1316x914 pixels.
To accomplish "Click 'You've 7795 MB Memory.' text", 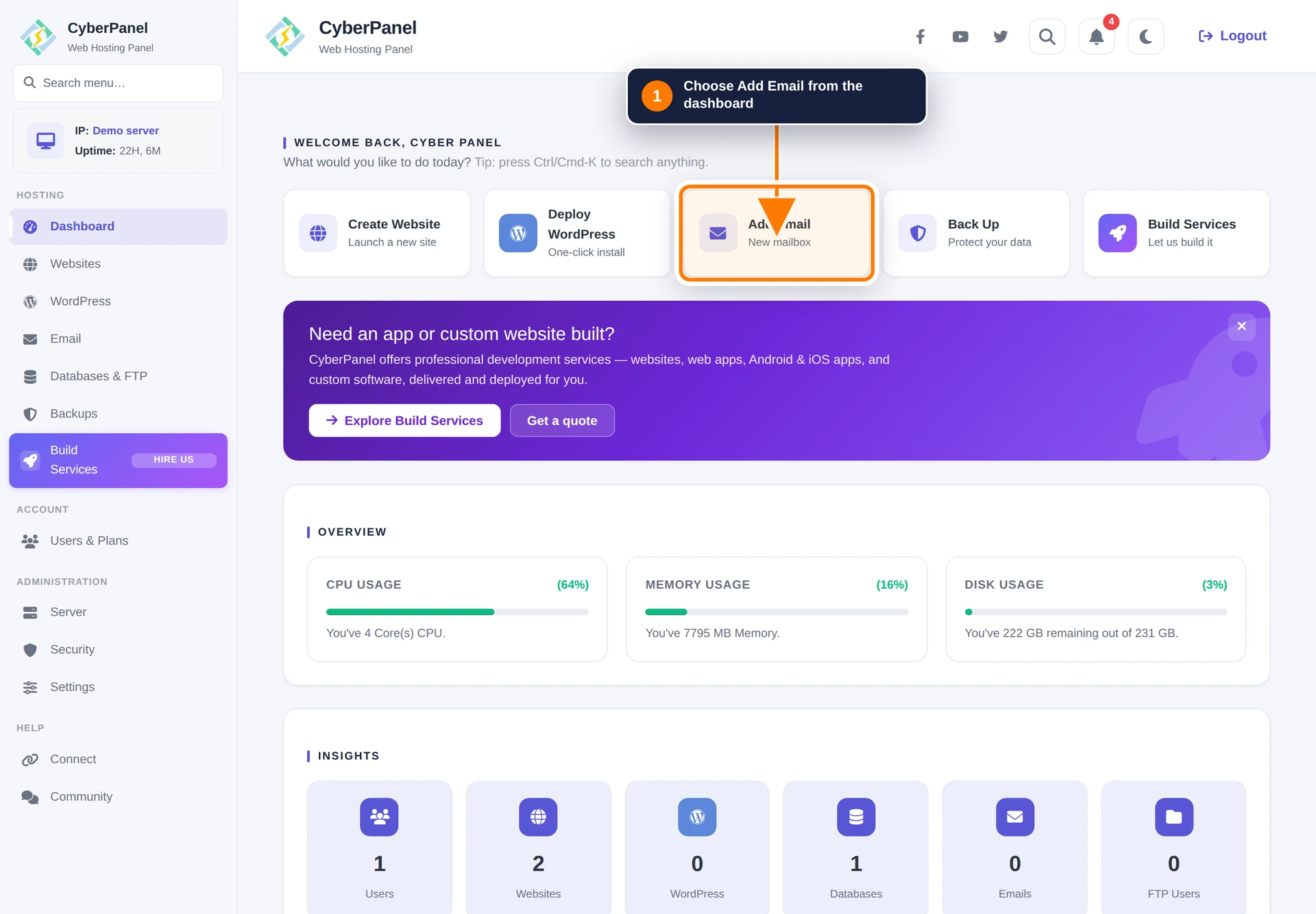I will (x=713, y=633).
